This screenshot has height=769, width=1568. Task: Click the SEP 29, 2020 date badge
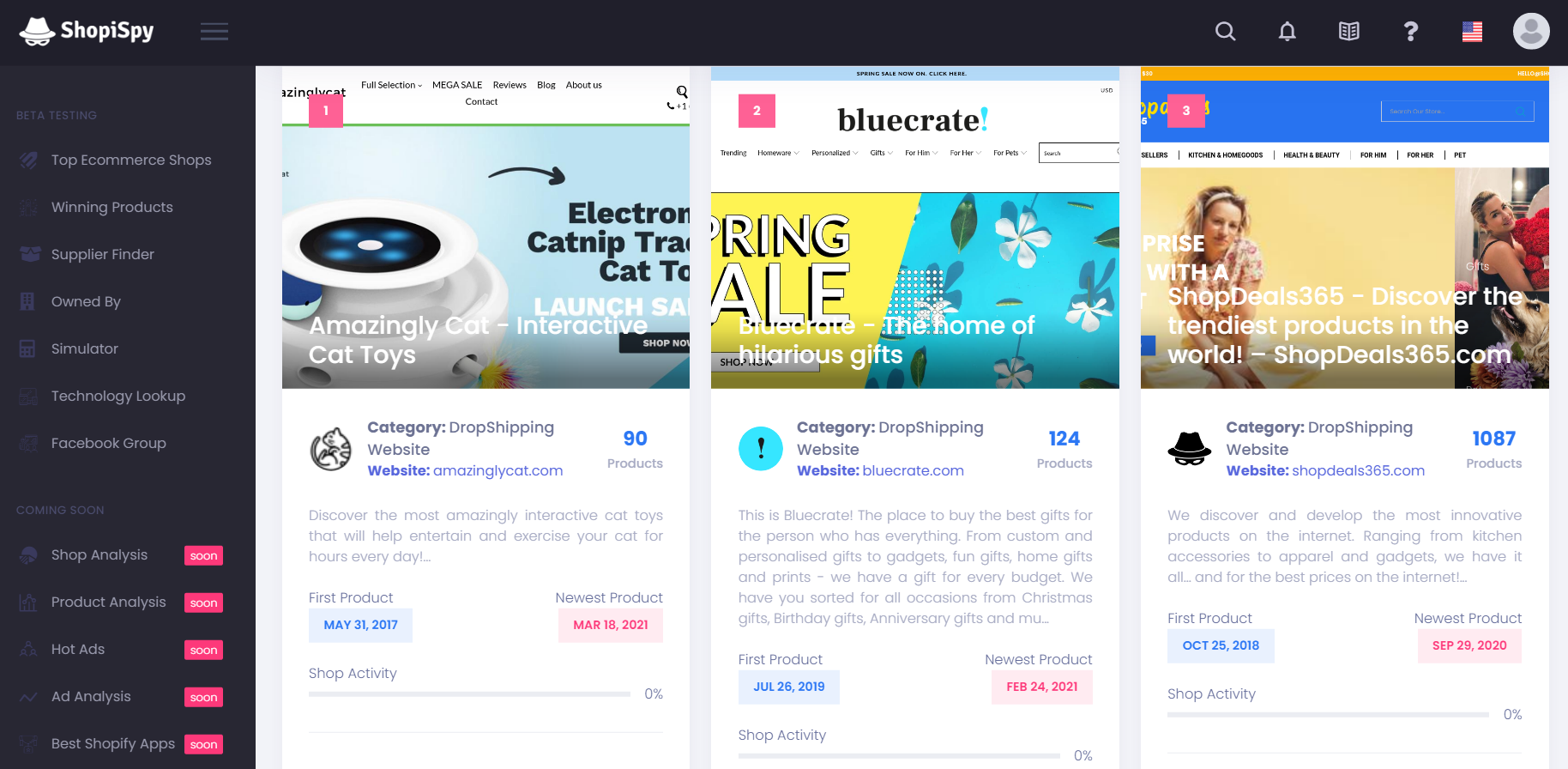coord(1469,646)
